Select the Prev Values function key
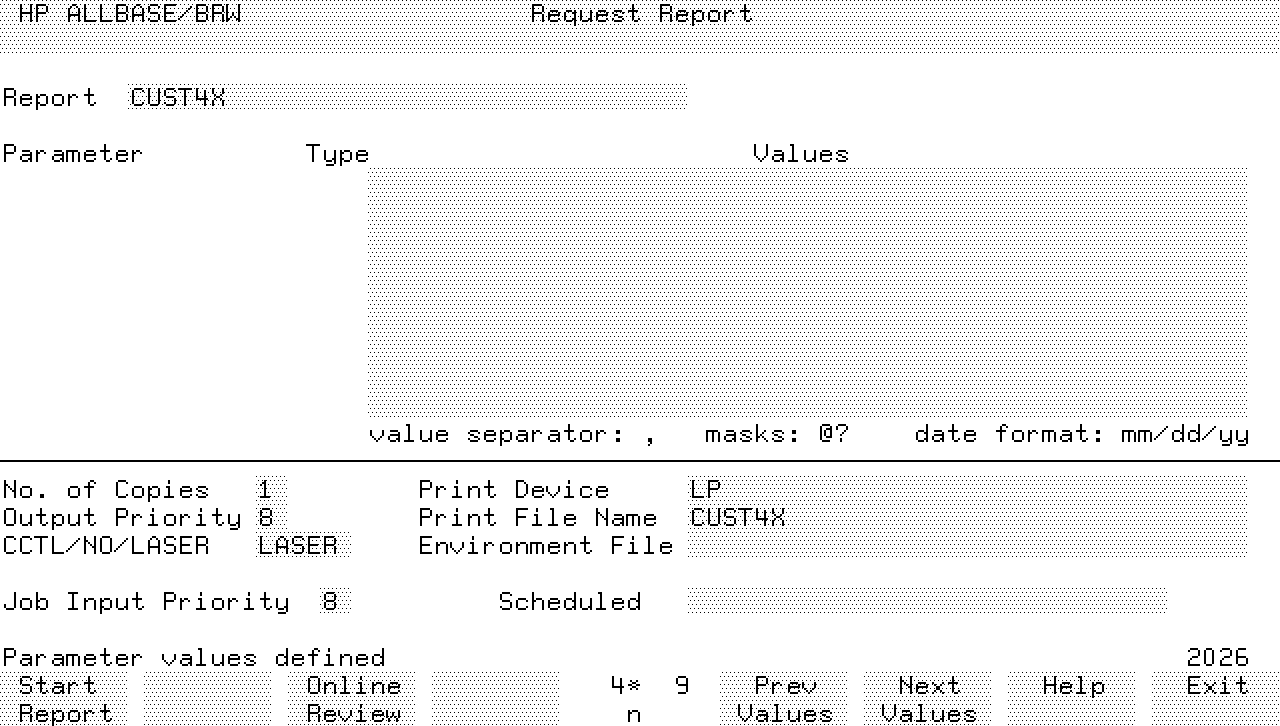This screenshot has height=726, width=1280. 785,699
